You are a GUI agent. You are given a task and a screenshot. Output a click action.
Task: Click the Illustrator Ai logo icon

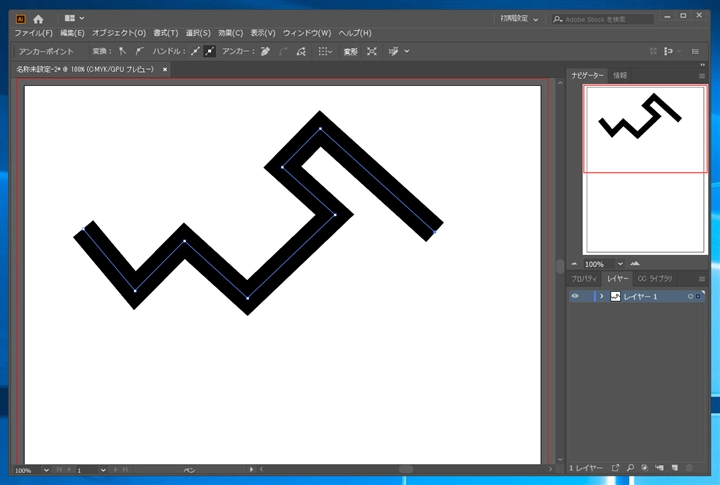point(21,19)
